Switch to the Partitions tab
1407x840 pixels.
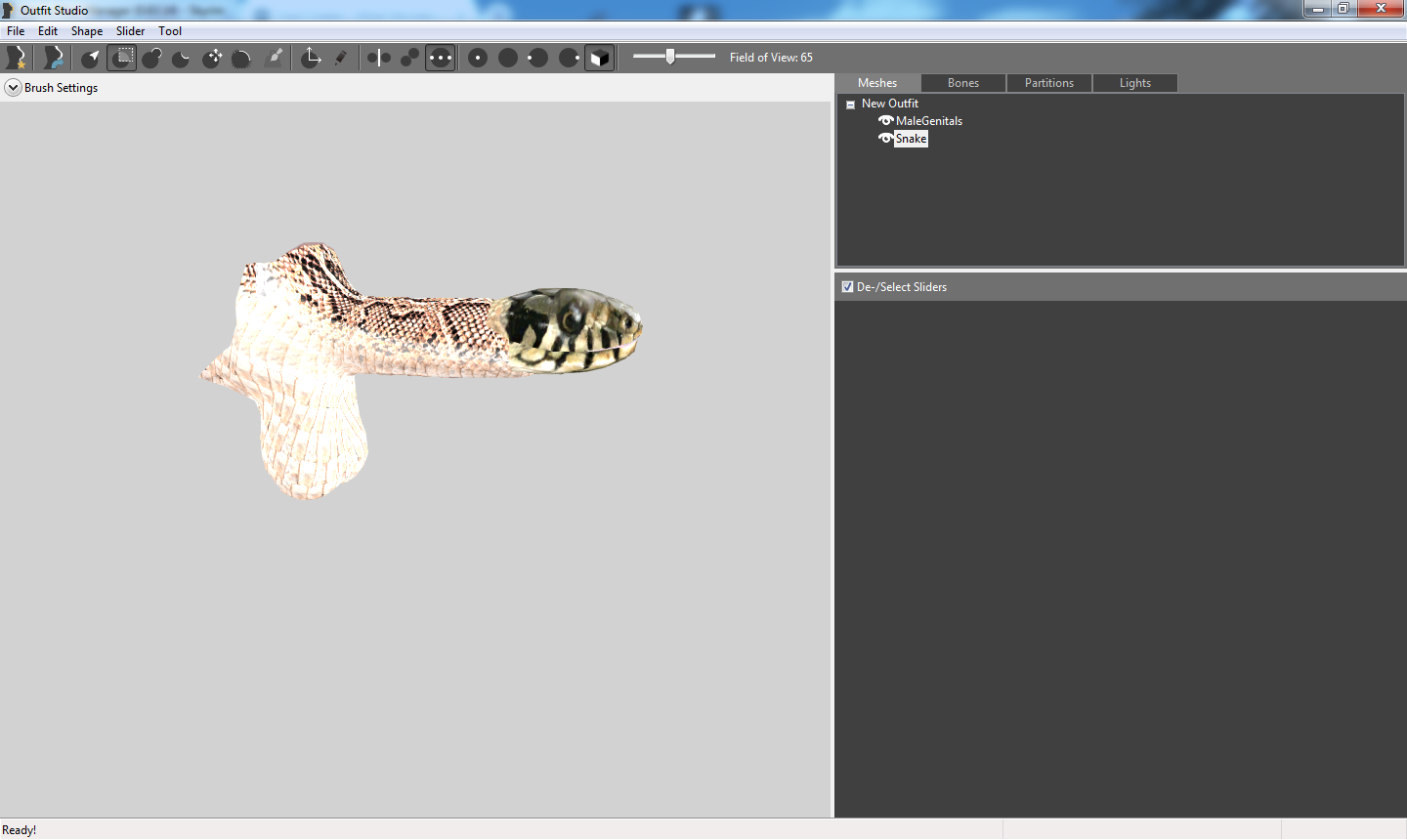(x=1049, y=83)
